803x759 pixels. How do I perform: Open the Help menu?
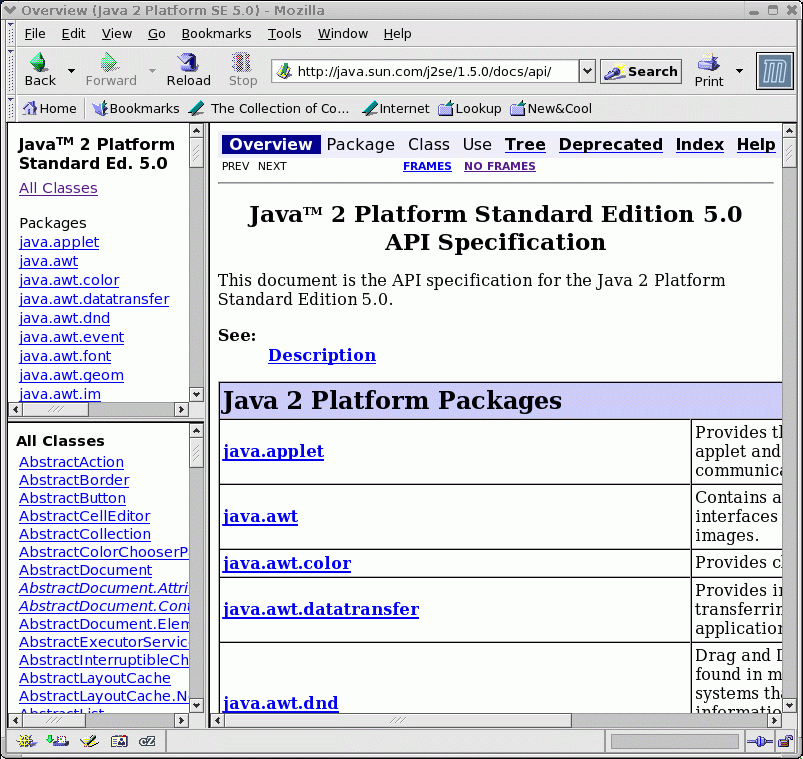(397, 34)
